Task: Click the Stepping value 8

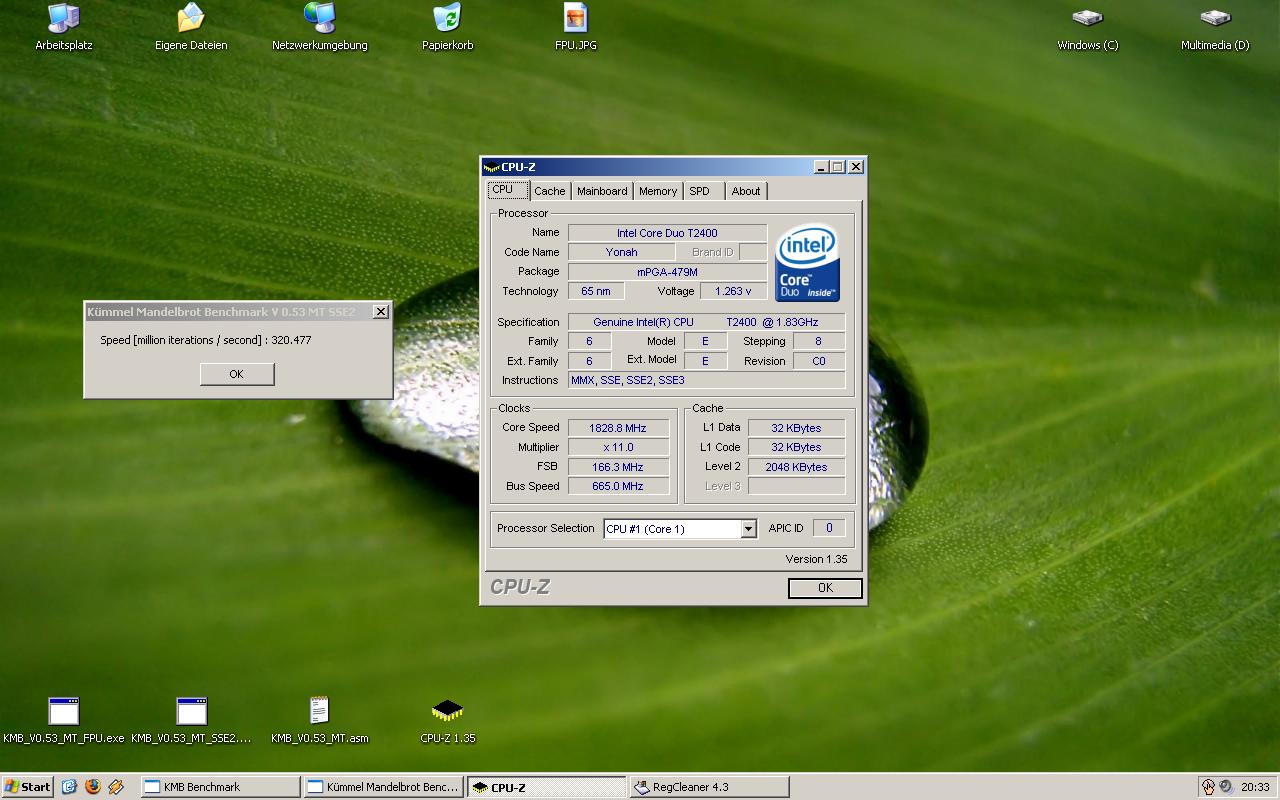Action: (x=818, y=341)
